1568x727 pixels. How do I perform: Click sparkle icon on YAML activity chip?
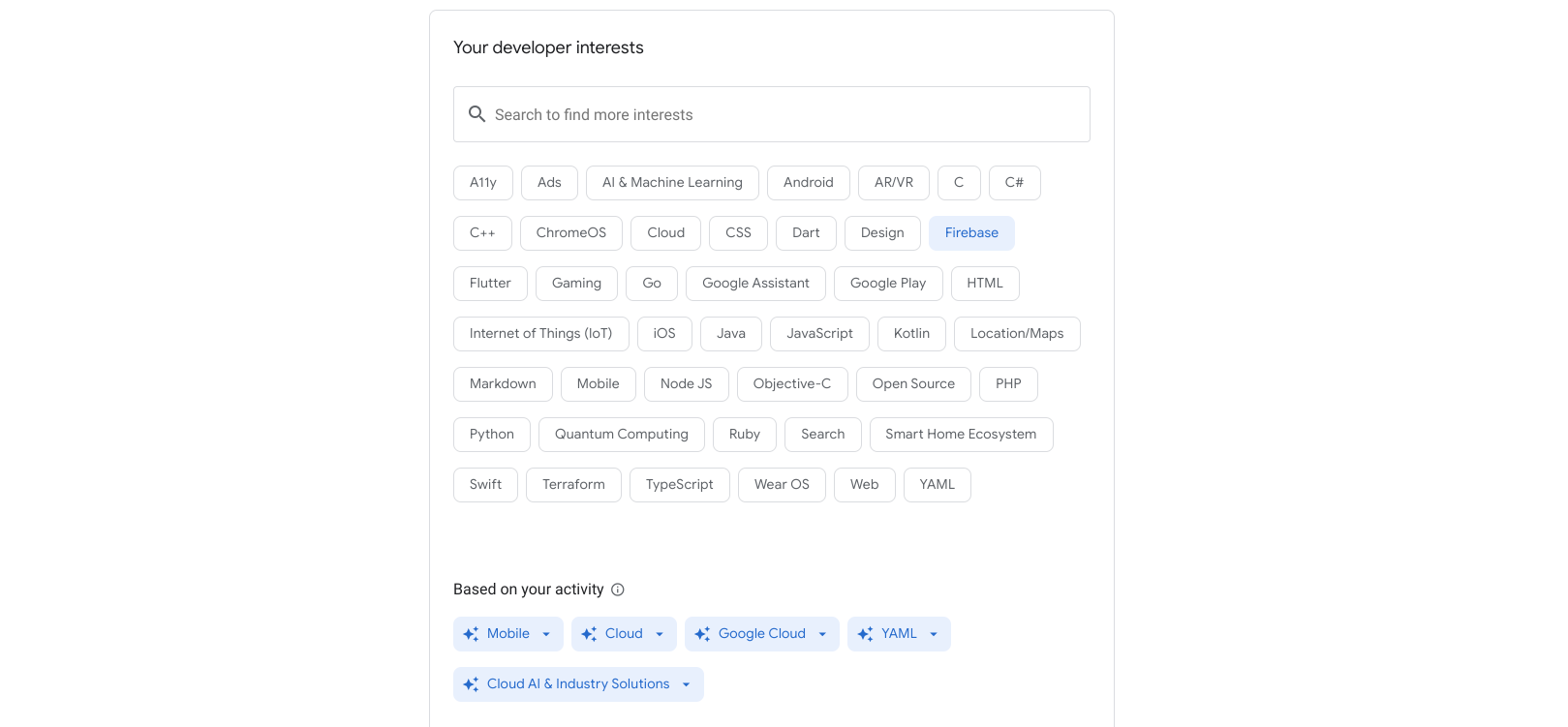[866, 634]
